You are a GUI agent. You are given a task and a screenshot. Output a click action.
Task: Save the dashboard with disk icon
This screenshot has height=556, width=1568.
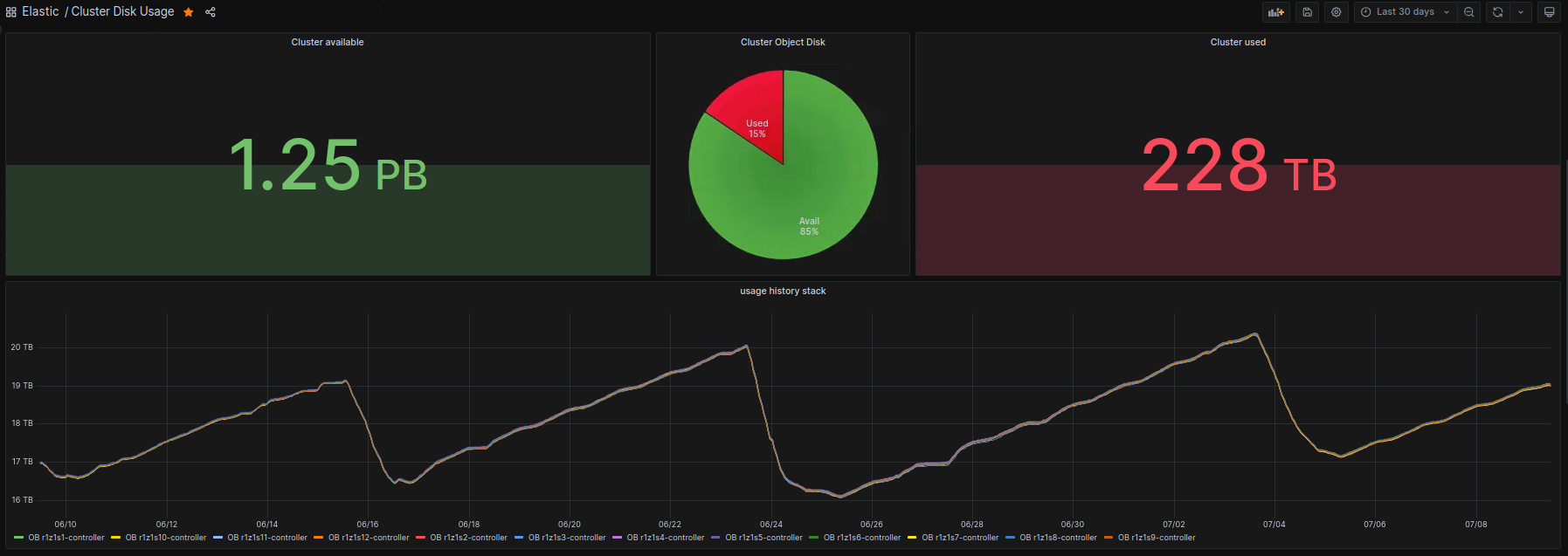(x=1307, y=12)
